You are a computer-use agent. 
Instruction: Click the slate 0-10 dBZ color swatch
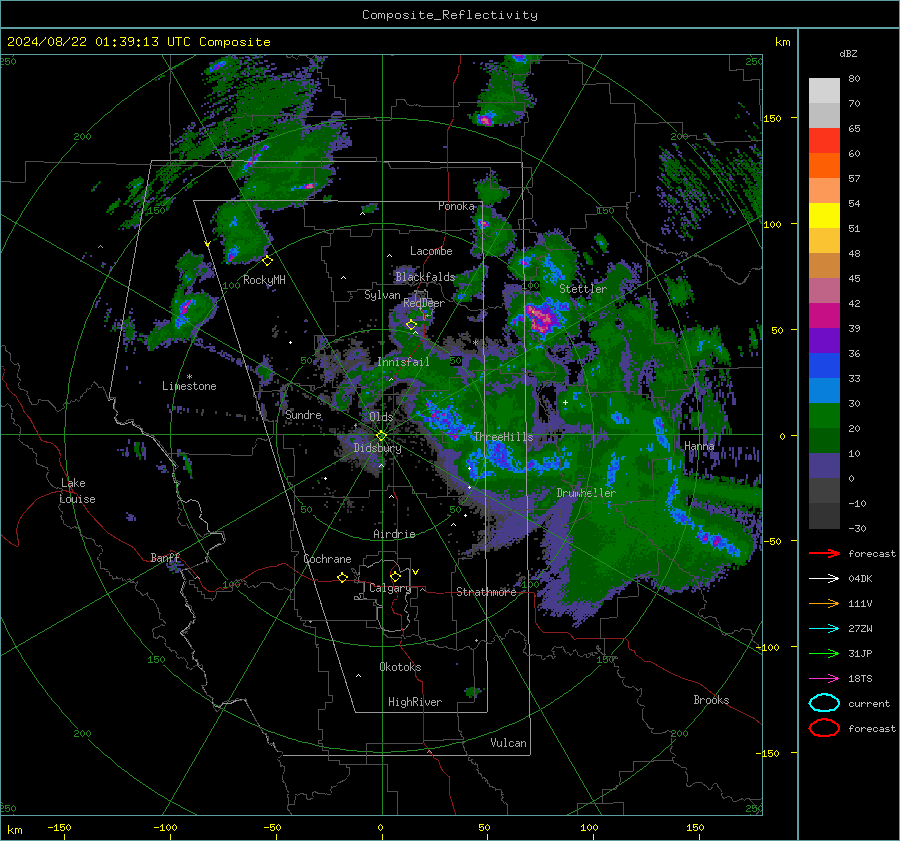click(824, 466)
